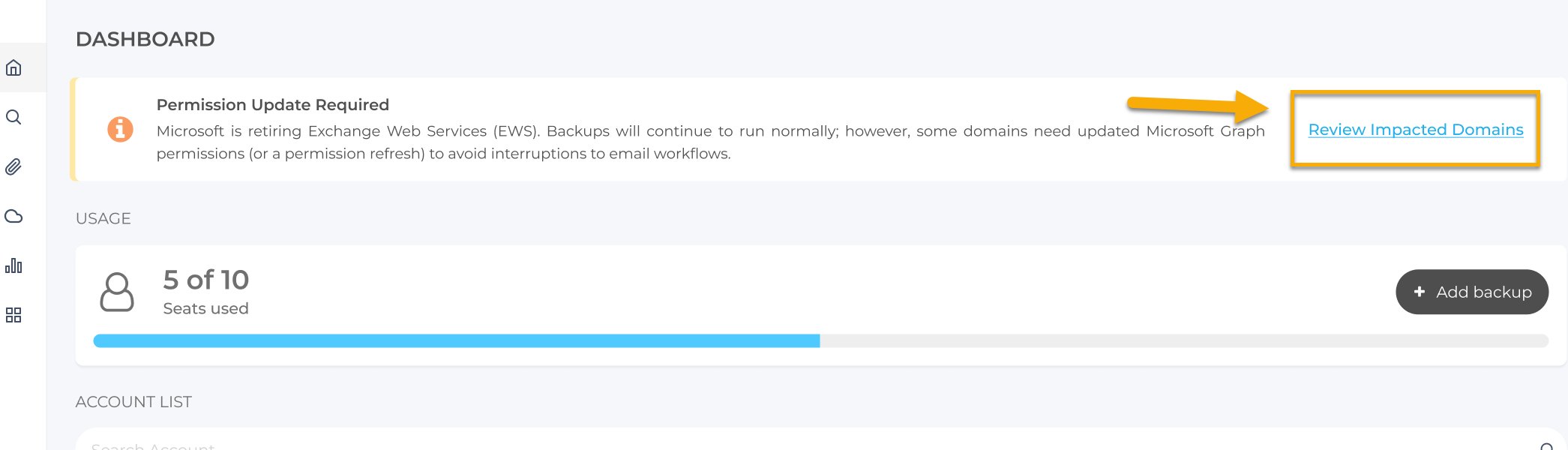The height and width of the screenshot is (450, 1568).
Task: Open the paperclip attachments sidebar icon
Action: (x=13, y=166)
